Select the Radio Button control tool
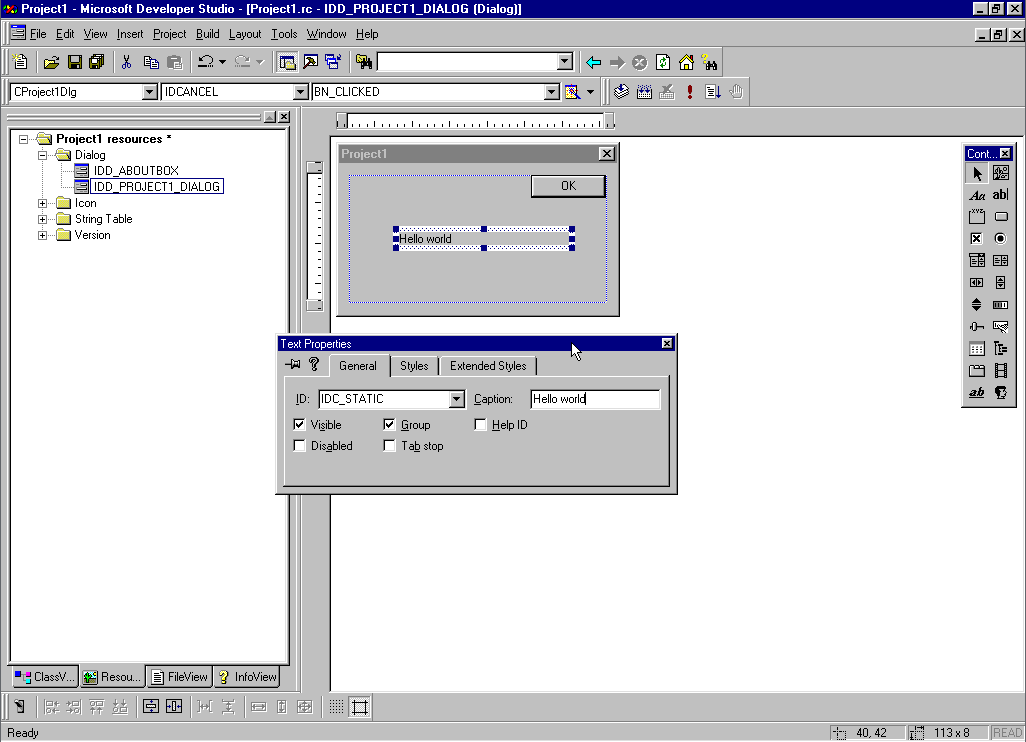1026x742 pixels. (x=1000, y=239)
